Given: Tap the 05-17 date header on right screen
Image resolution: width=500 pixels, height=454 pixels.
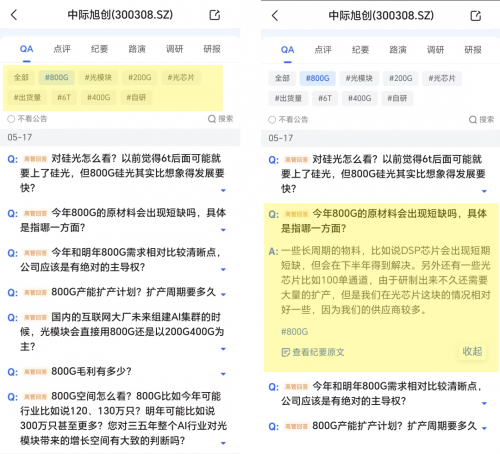Looking at the screenshot, I should pos(380,138).
